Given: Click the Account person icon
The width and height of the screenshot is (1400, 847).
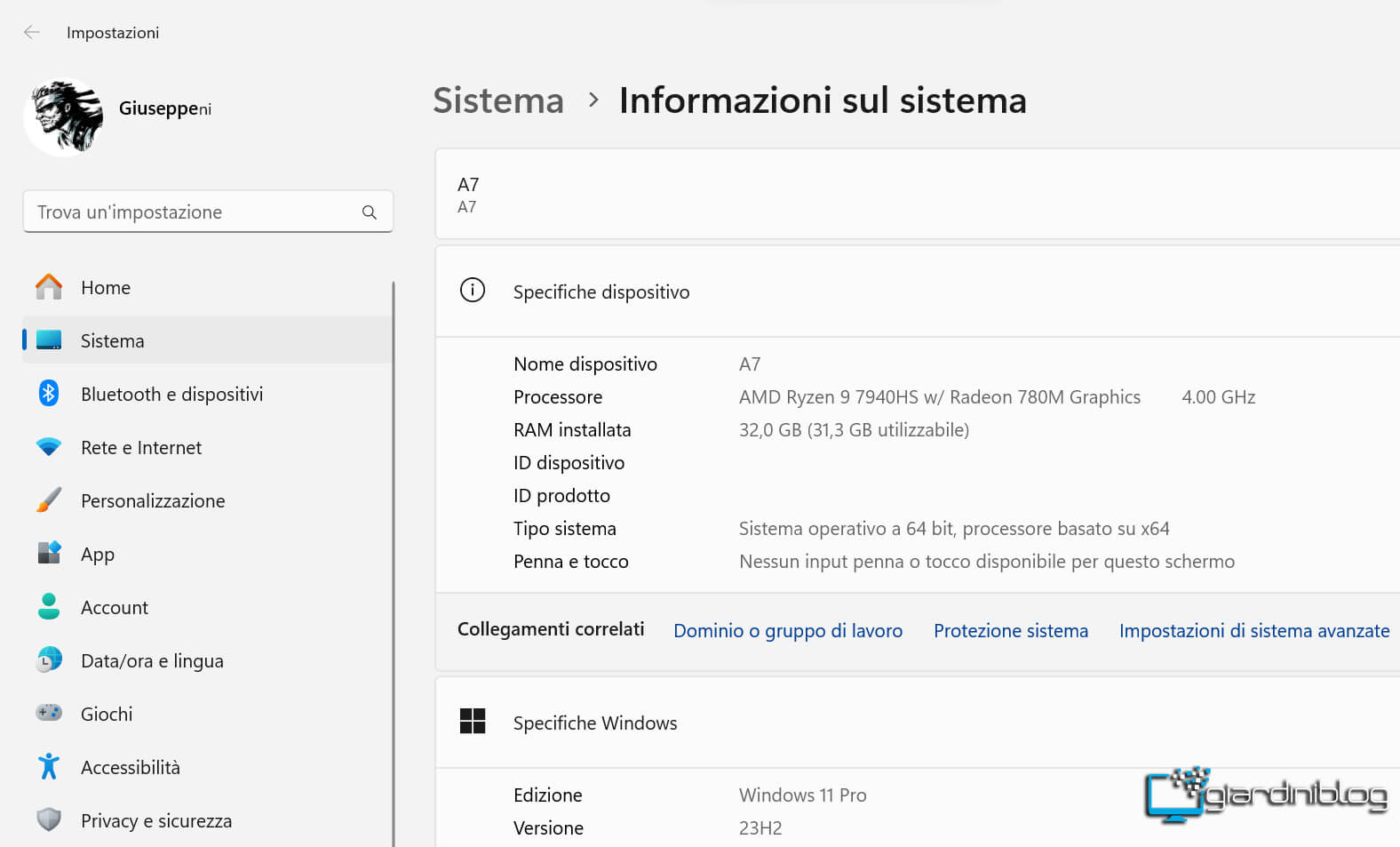Looking at the screenshot, I should point(49,607).
